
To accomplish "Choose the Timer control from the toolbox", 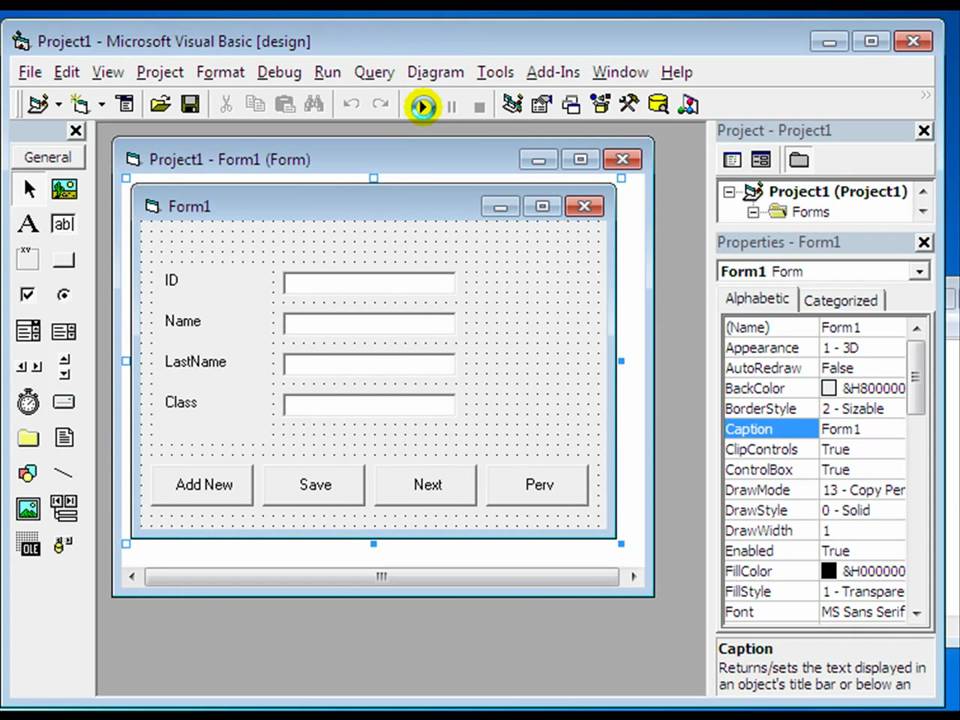I will (28, 402).
